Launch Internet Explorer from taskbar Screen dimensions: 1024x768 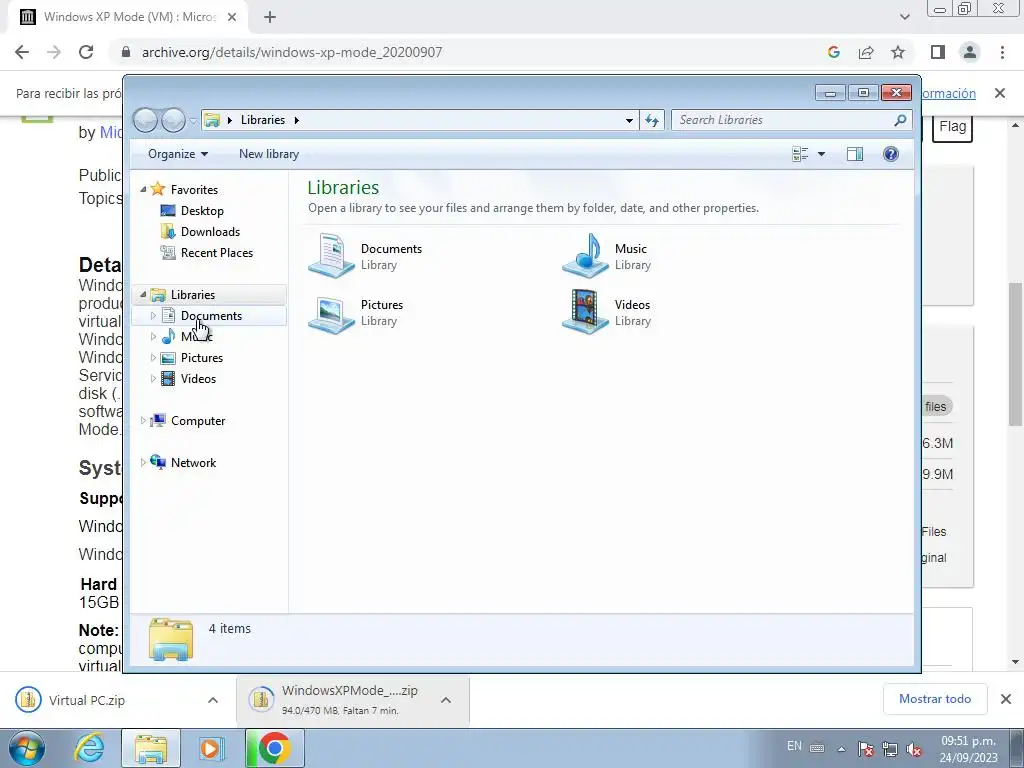pyautogui.click(x=89, y=748)
